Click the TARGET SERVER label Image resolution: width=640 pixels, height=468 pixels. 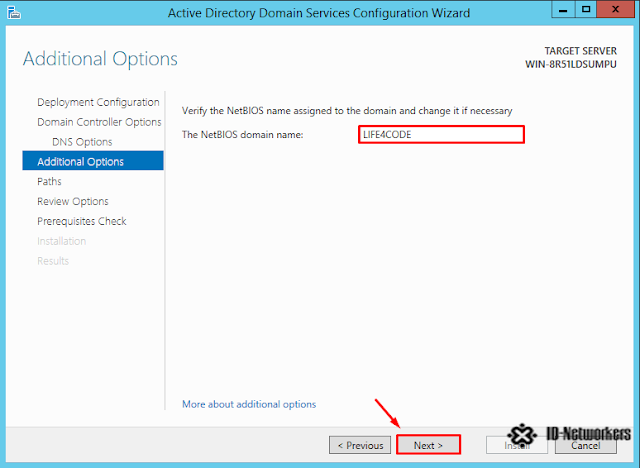[x=580, y=51]
